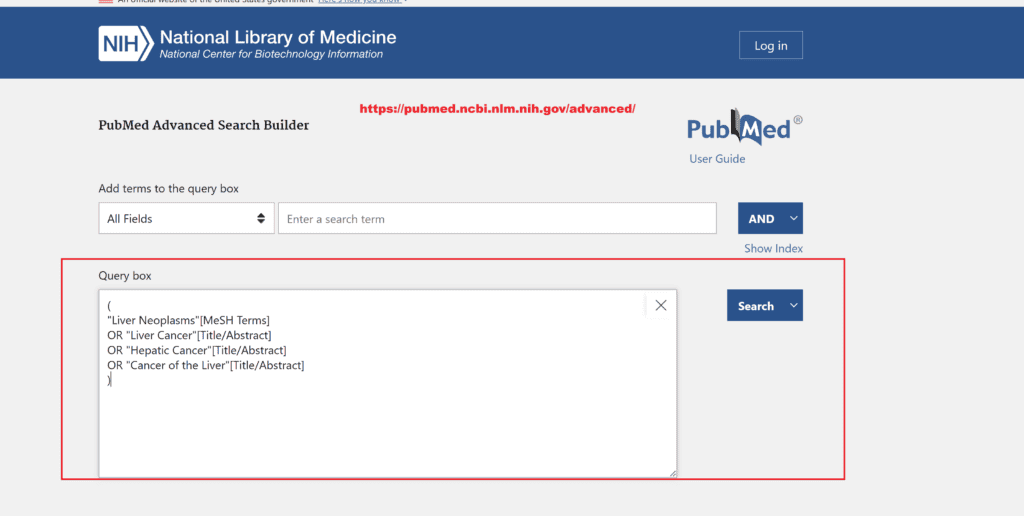Click the "Liver Neoplasms"[MeSH Terms] query line
Viewport: 1024px width, 516px height.
pyautogui.click(x=189, y=320)
